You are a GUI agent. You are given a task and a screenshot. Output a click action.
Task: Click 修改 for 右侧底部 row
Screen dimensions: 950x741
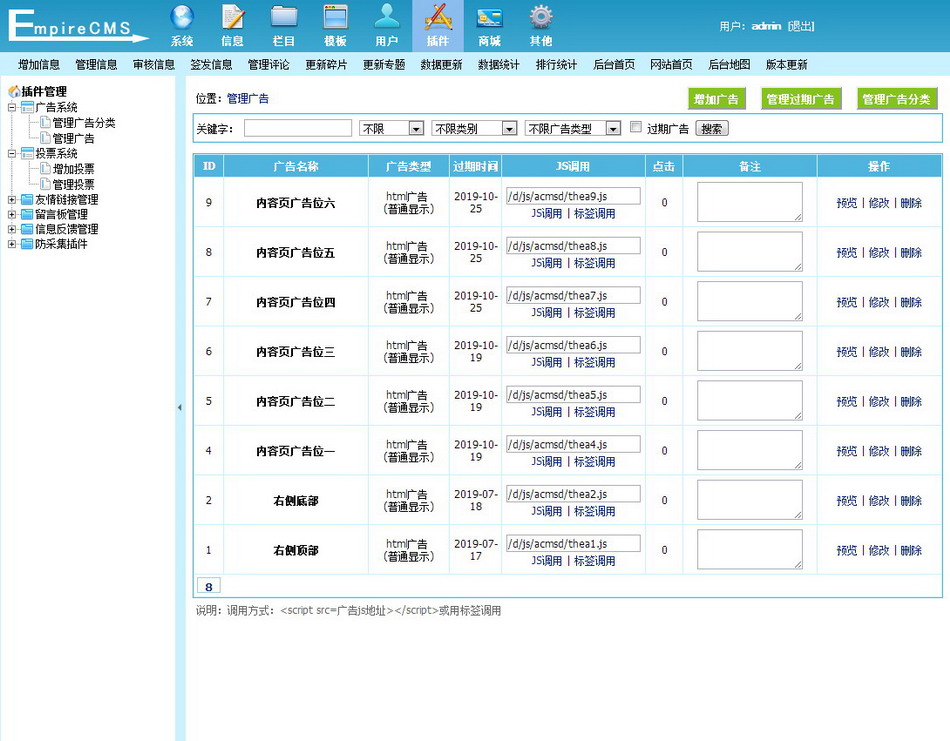pyautogui.click(x=879, y=501)
